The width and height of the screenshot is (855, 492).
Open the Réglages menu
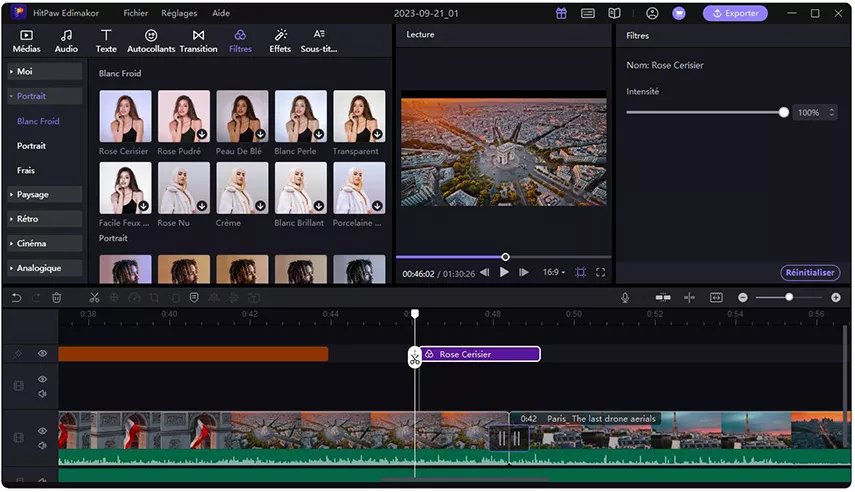tap(179, 13)
